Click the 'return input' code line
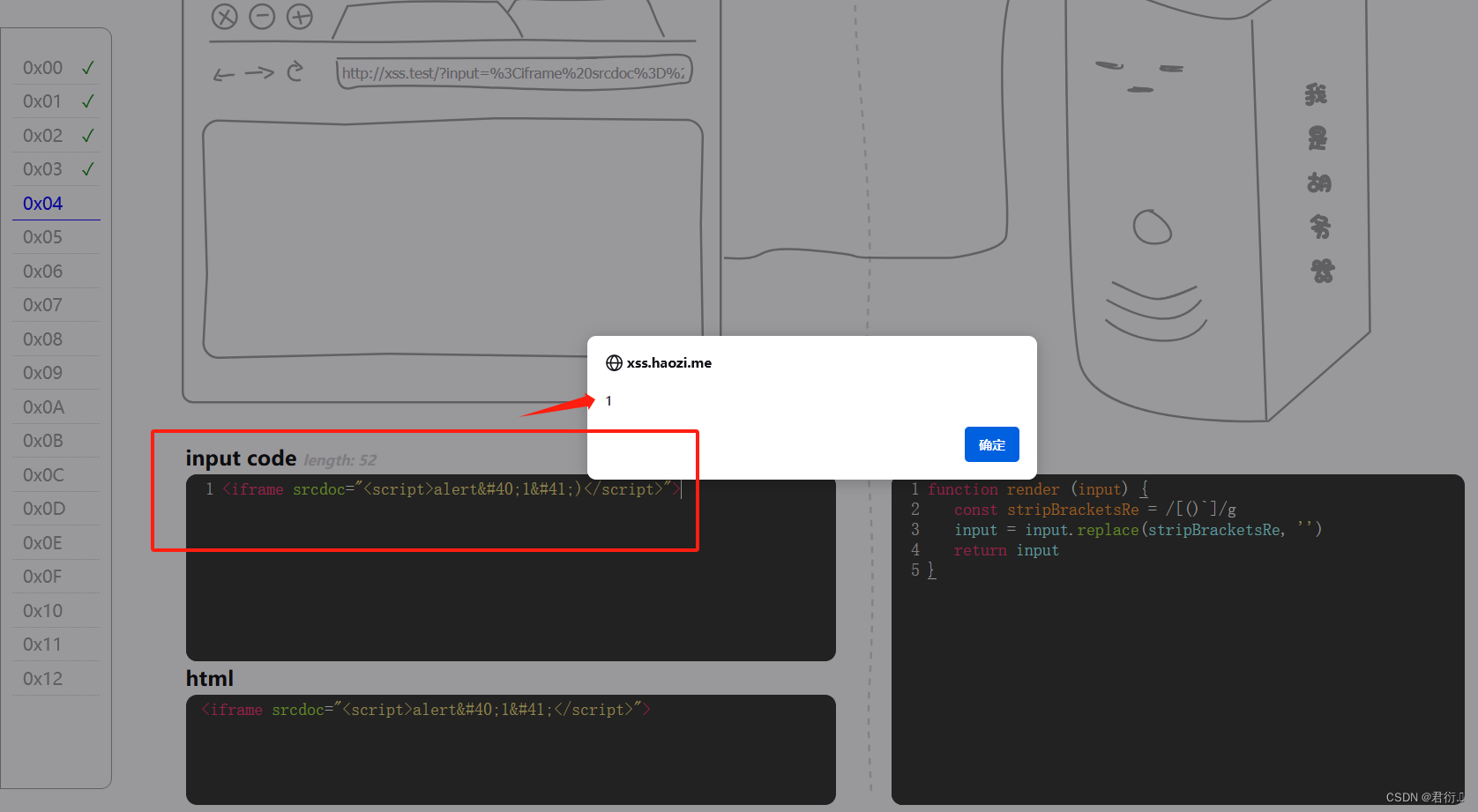Screen dimensions: 1478x812 click(1006, 550)
